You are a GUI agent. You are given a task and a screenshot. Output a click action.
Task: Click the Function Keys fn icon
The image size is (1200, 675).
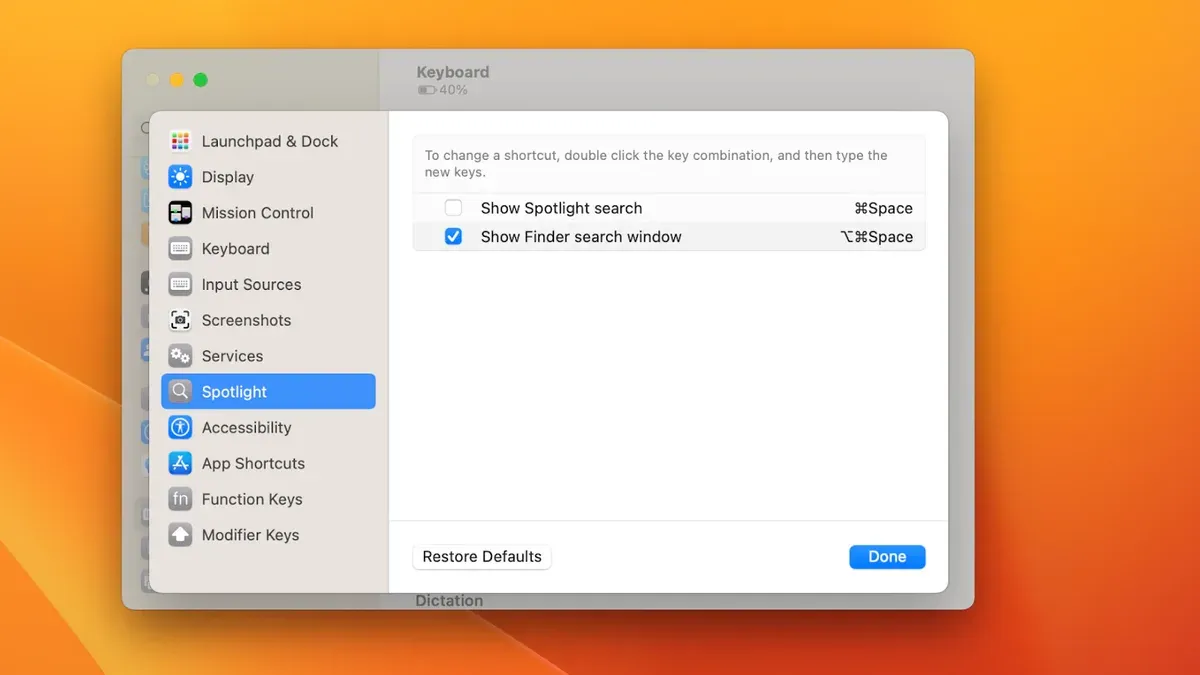(x=180, y=499)
